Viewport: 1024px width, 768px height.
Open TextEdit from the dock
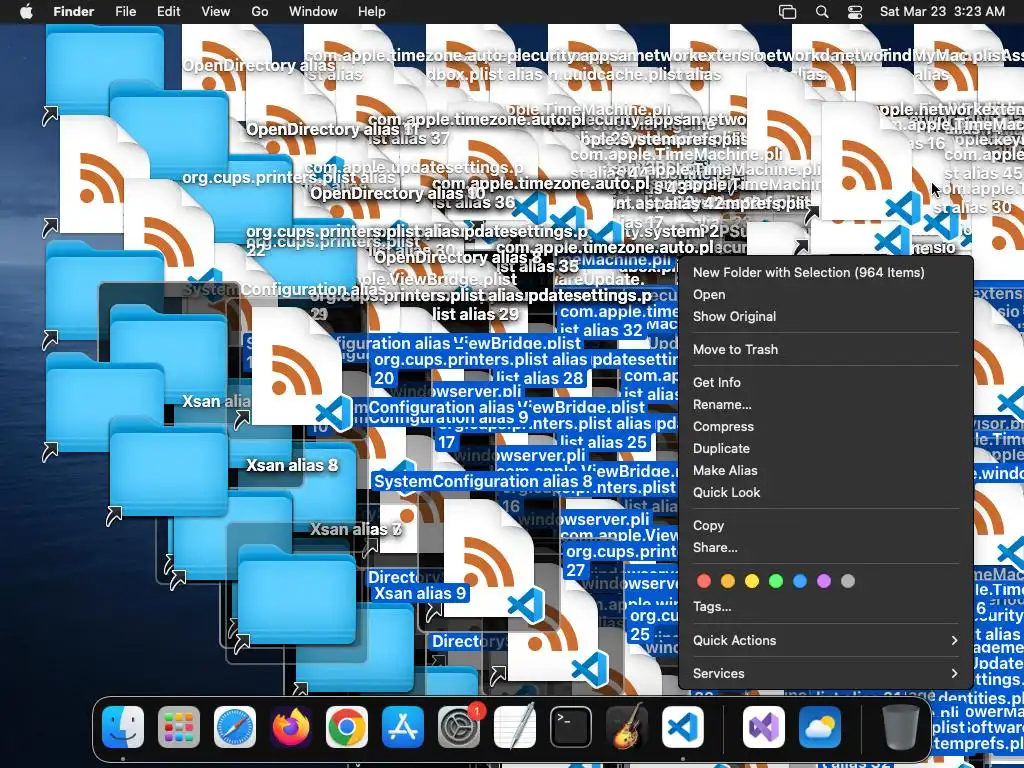(x=515, y=727)
